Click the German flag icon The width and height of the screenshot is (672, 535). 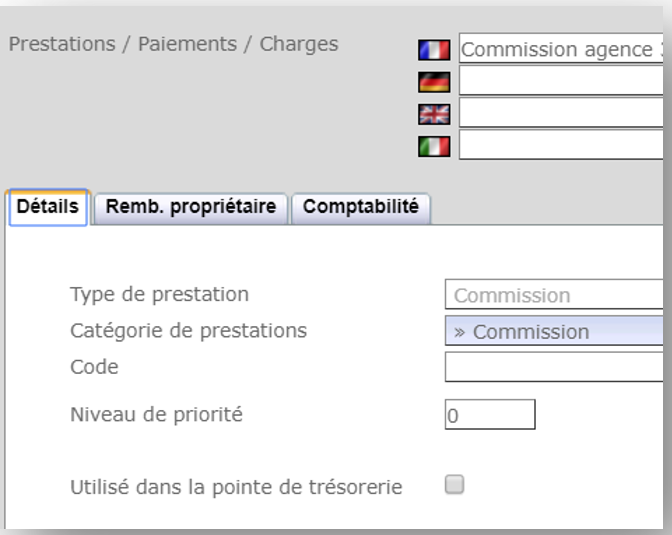[434, 82]
